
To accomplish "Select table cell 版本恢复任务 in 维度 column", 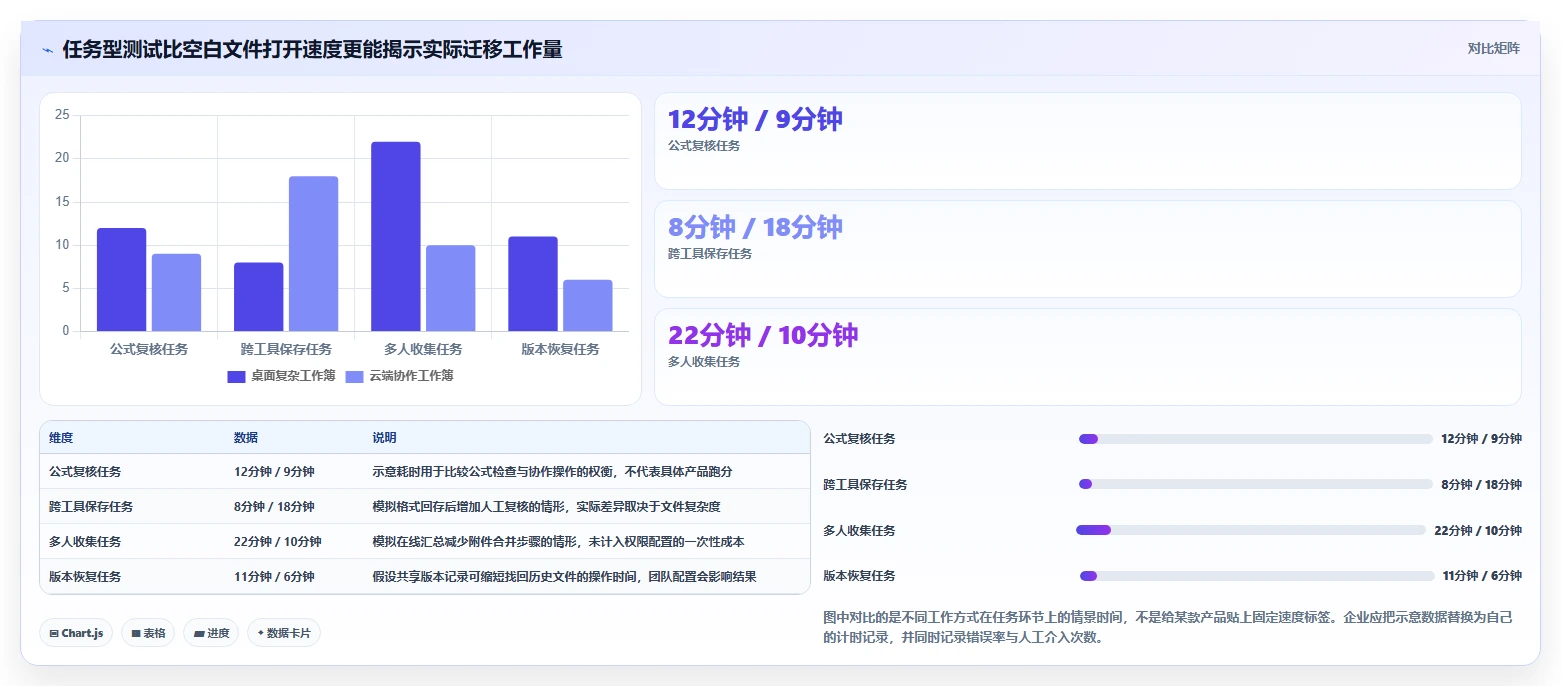I will pyautogui.click(x=85, y=577).
